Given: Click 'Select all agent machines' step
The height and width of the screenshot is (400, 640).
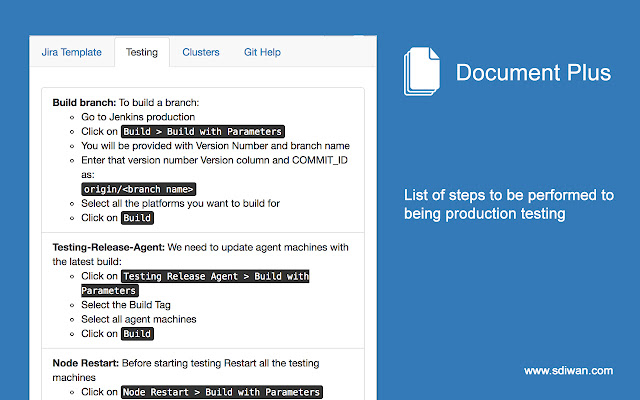Looking at the screenshot, I should click(x=139, y=319).
